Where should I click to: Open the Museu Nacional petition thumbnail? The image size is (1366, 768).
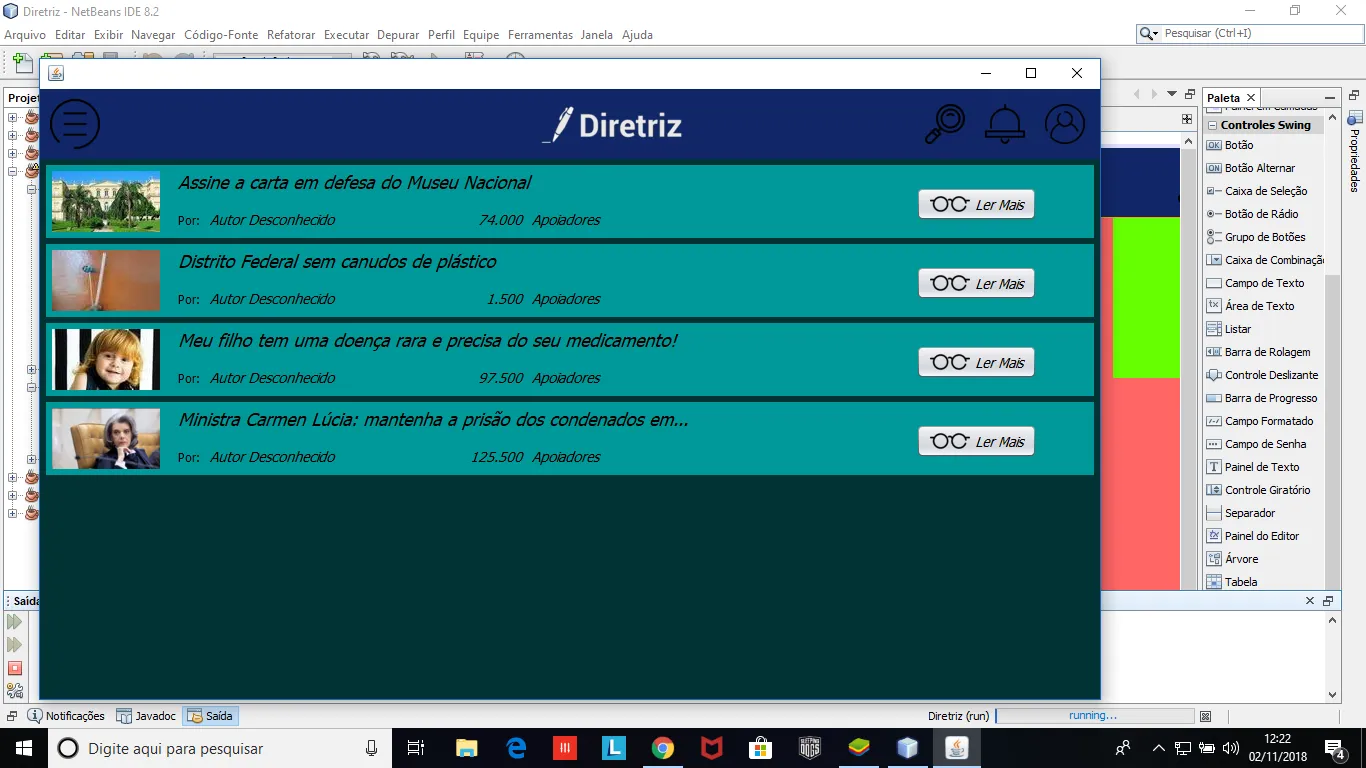(106, 201)
